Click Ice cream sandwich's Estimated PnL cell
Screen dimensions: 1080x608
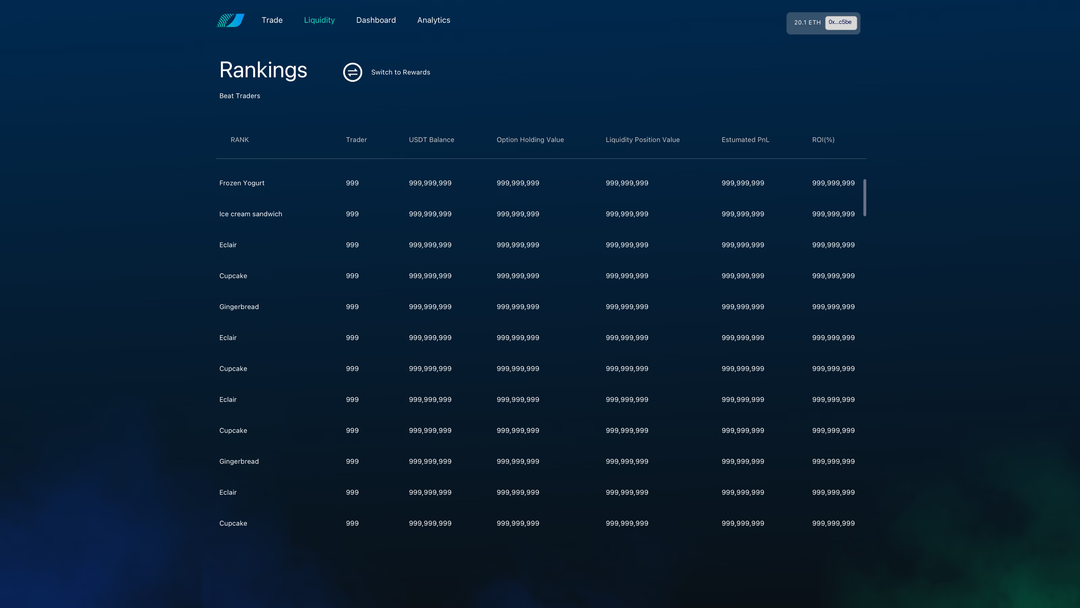(x=742, y=214)
